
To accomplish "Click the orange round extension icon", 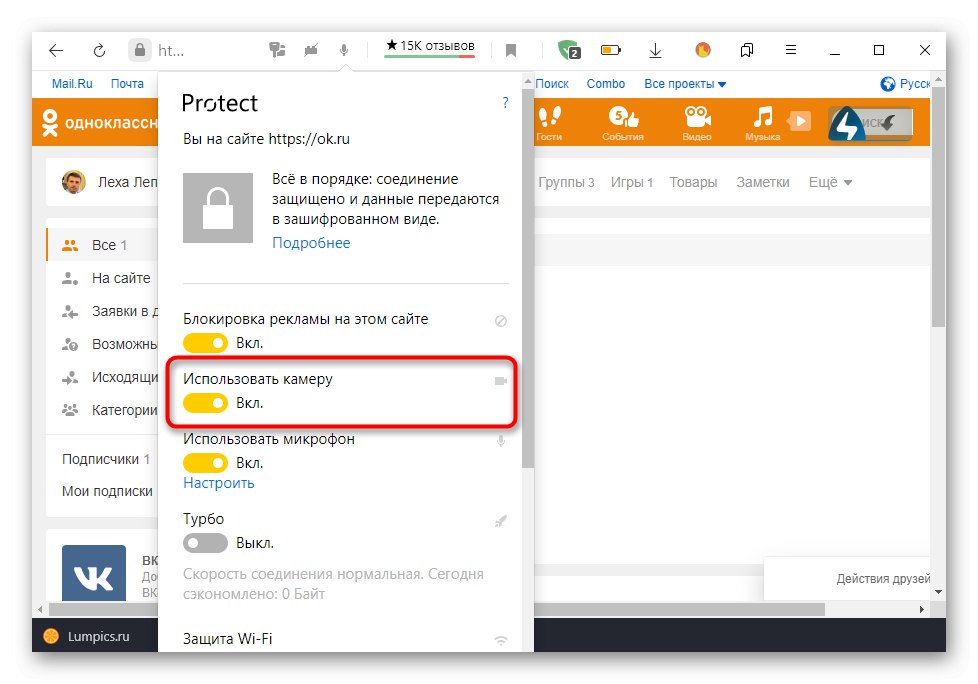I will tap(703, 50).
